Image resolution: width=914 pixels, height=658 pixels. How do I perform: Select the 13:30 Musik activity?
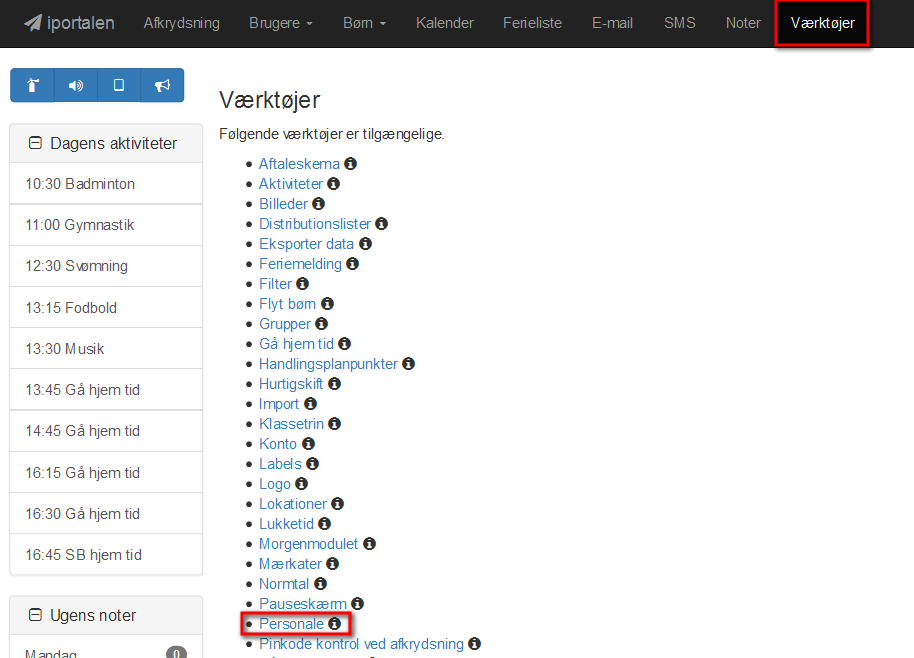[x=106, y=349]
